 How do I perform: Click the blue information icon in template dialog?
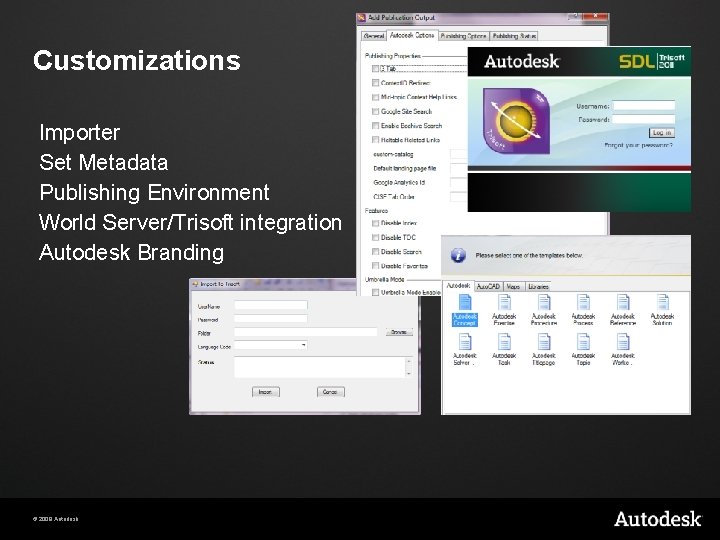458,255
